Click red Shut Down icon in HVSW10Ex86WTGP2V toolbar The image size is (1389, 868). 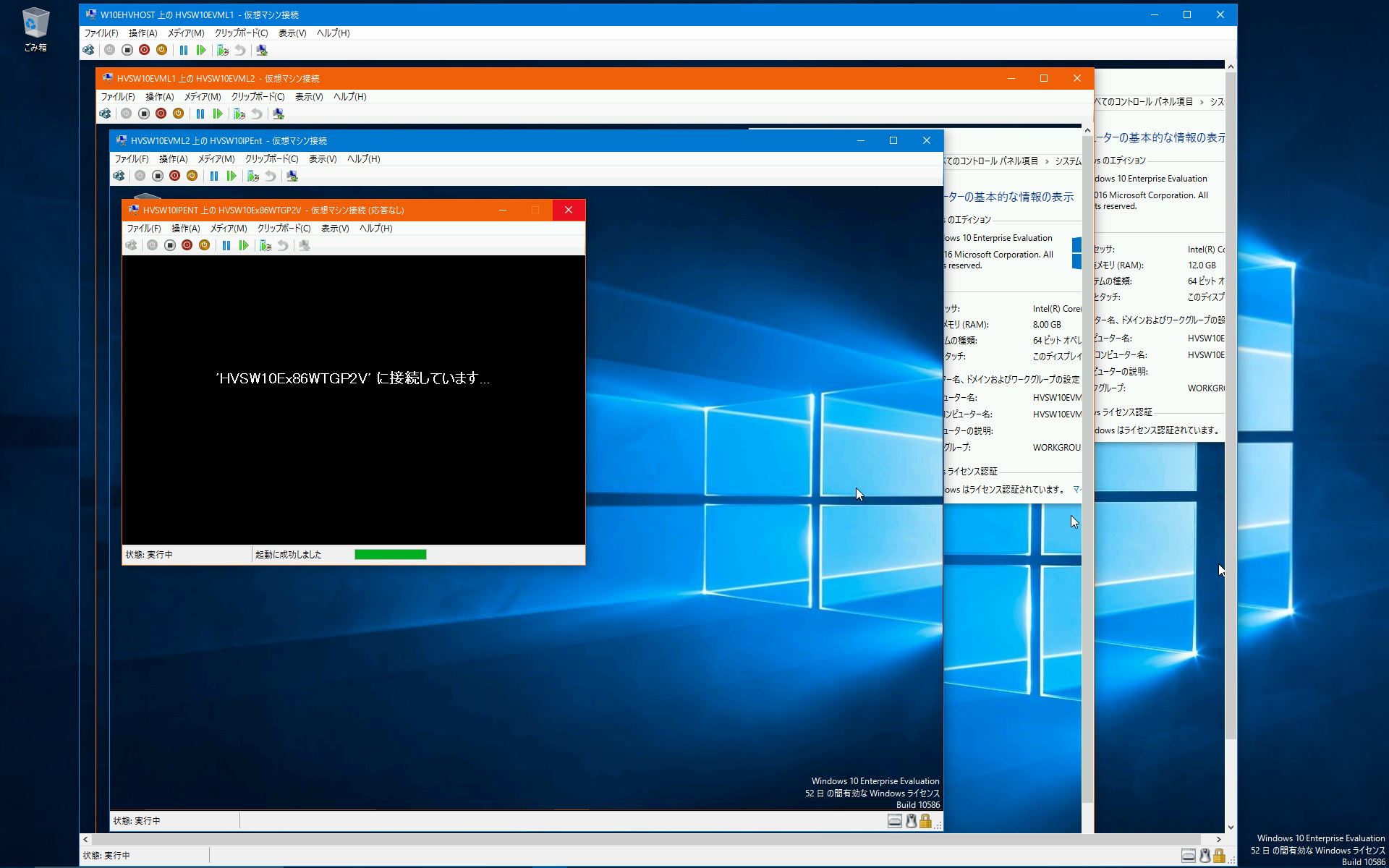click(x=187, y=245)
